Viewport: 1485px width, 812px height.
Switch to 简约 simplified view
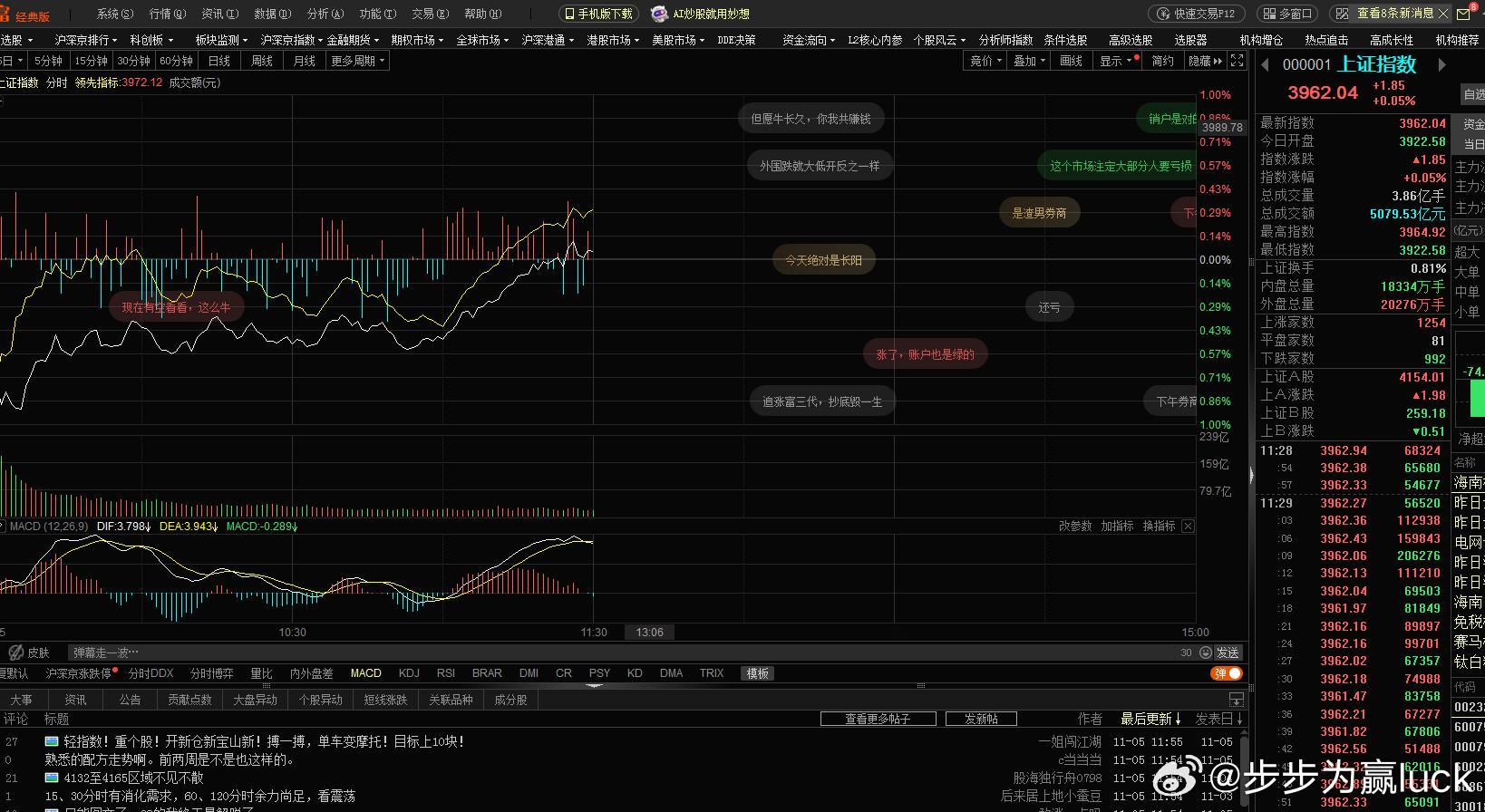click(1162, 61)
